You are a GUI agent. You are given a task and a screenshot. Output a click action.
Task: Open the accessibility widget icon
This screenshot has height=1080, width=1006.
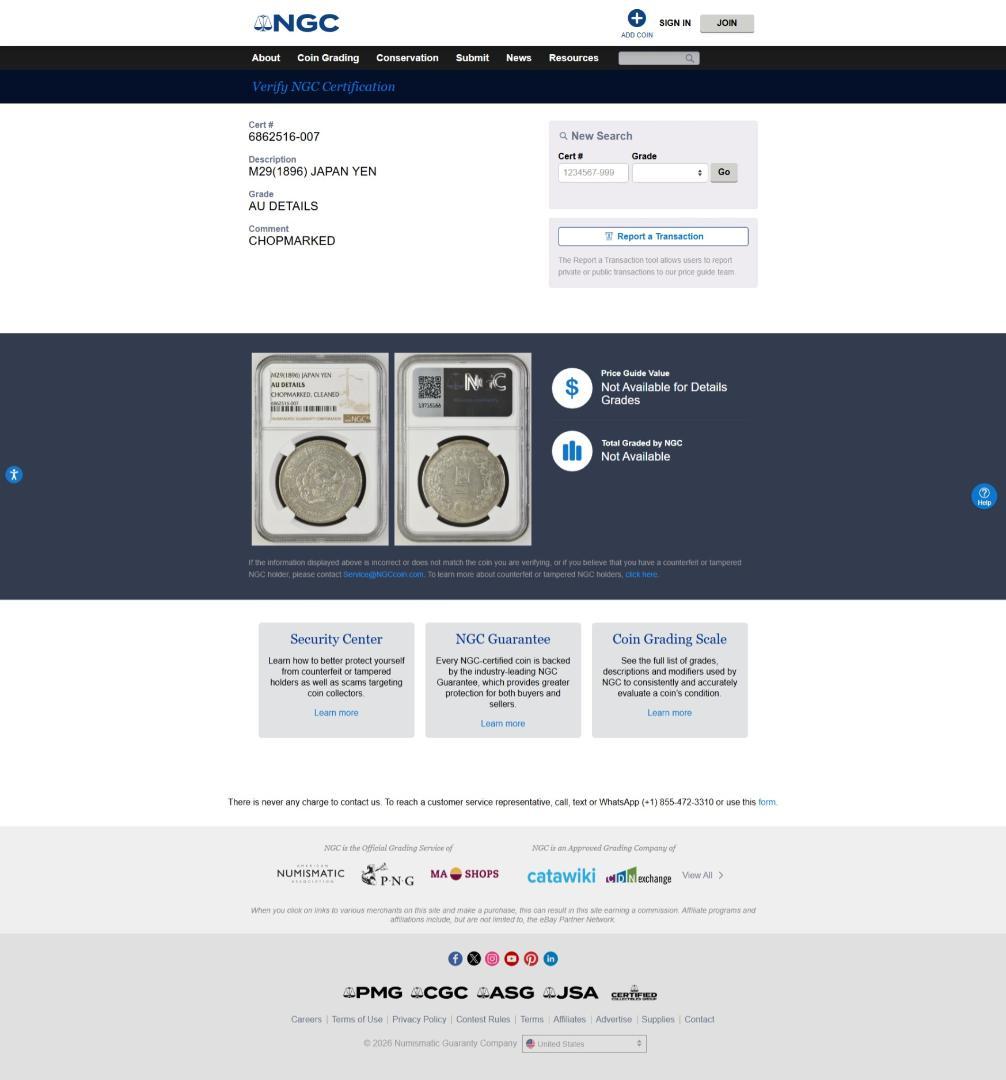[14, 475]
